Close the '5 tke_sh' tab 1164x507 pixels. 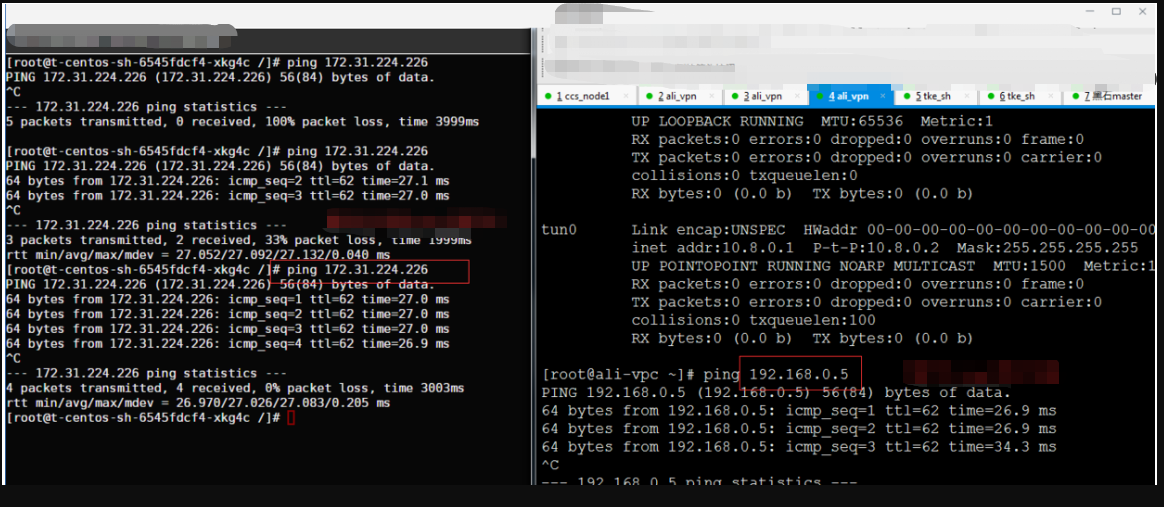point(967,97)
